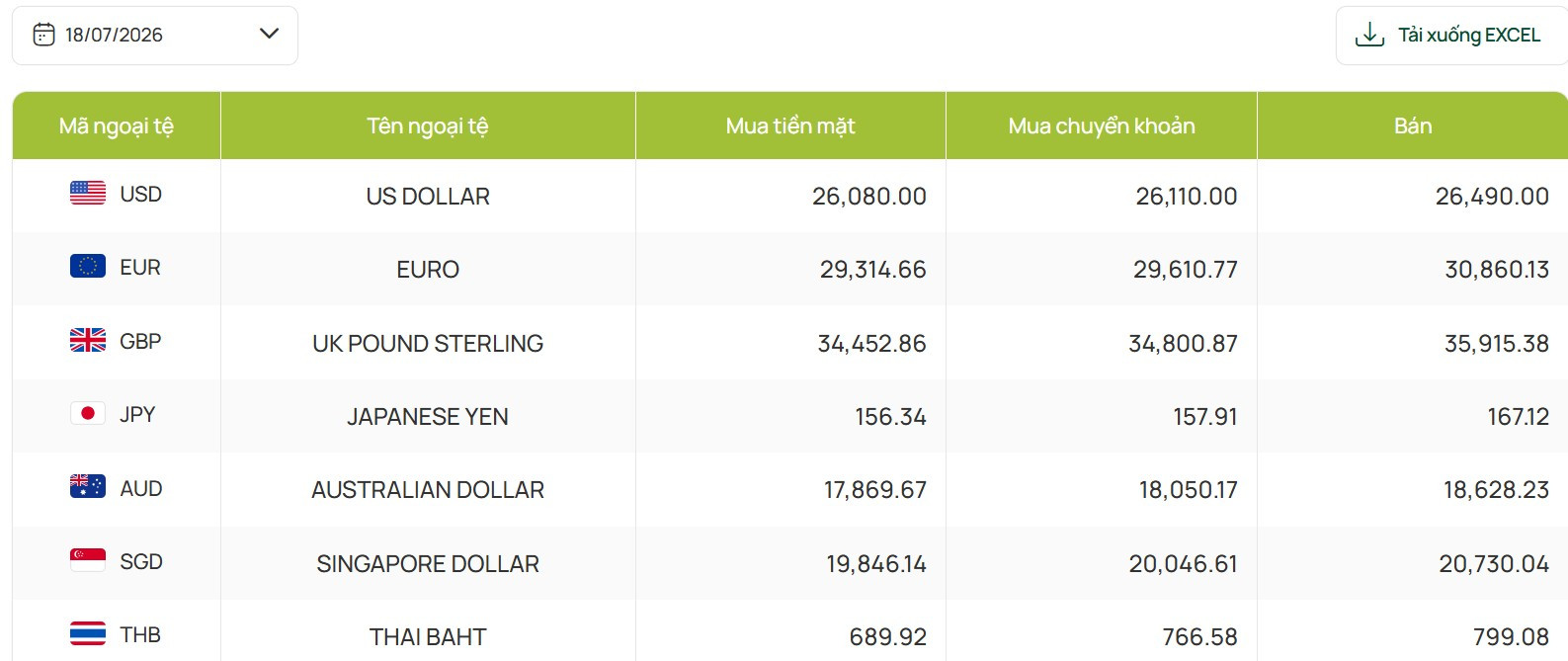Click the Mã ngoại tệ column header
The image size is (1568, 661).
(x=117, y=125)
